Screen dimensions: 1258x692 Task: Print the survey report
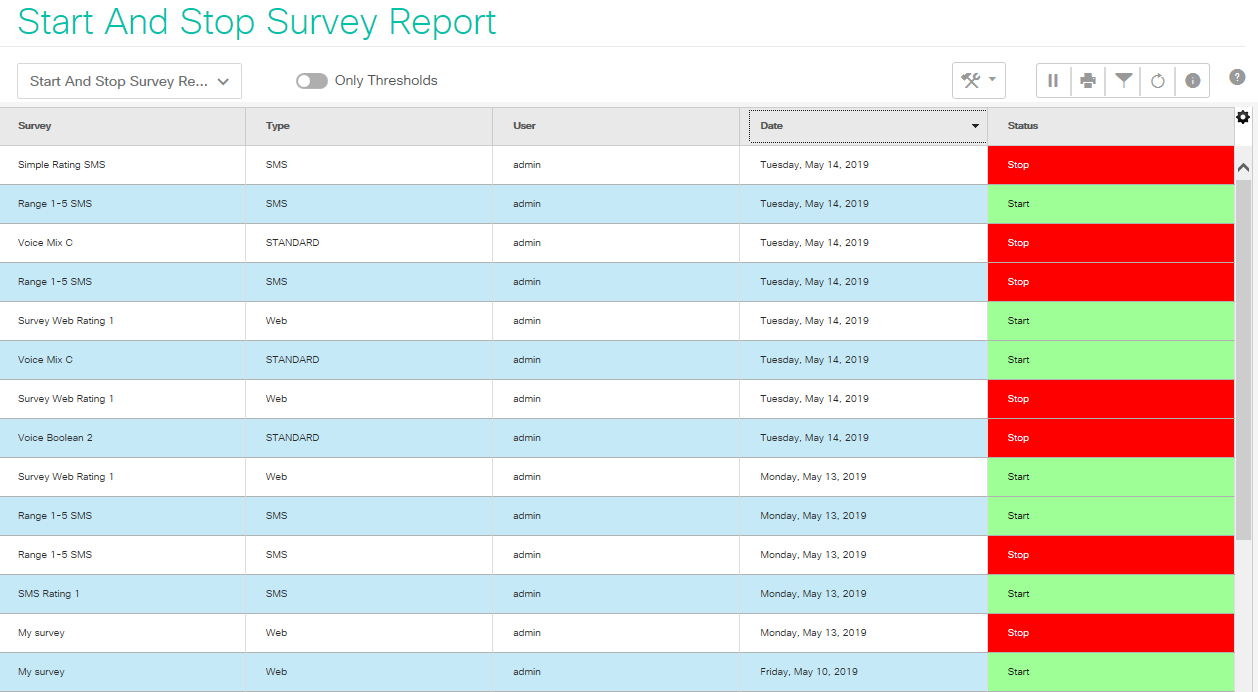(x=1088, y=80)
